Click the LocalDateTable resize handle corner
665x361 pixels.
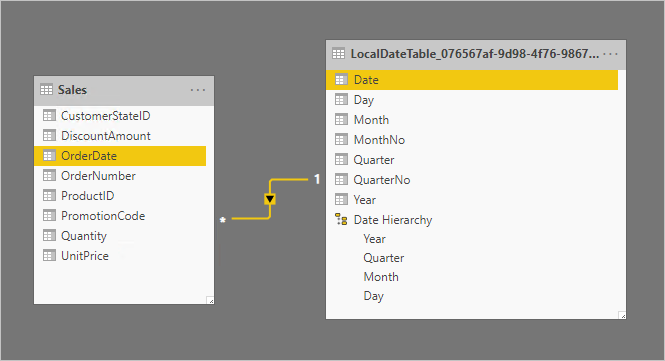pos(622,315)
